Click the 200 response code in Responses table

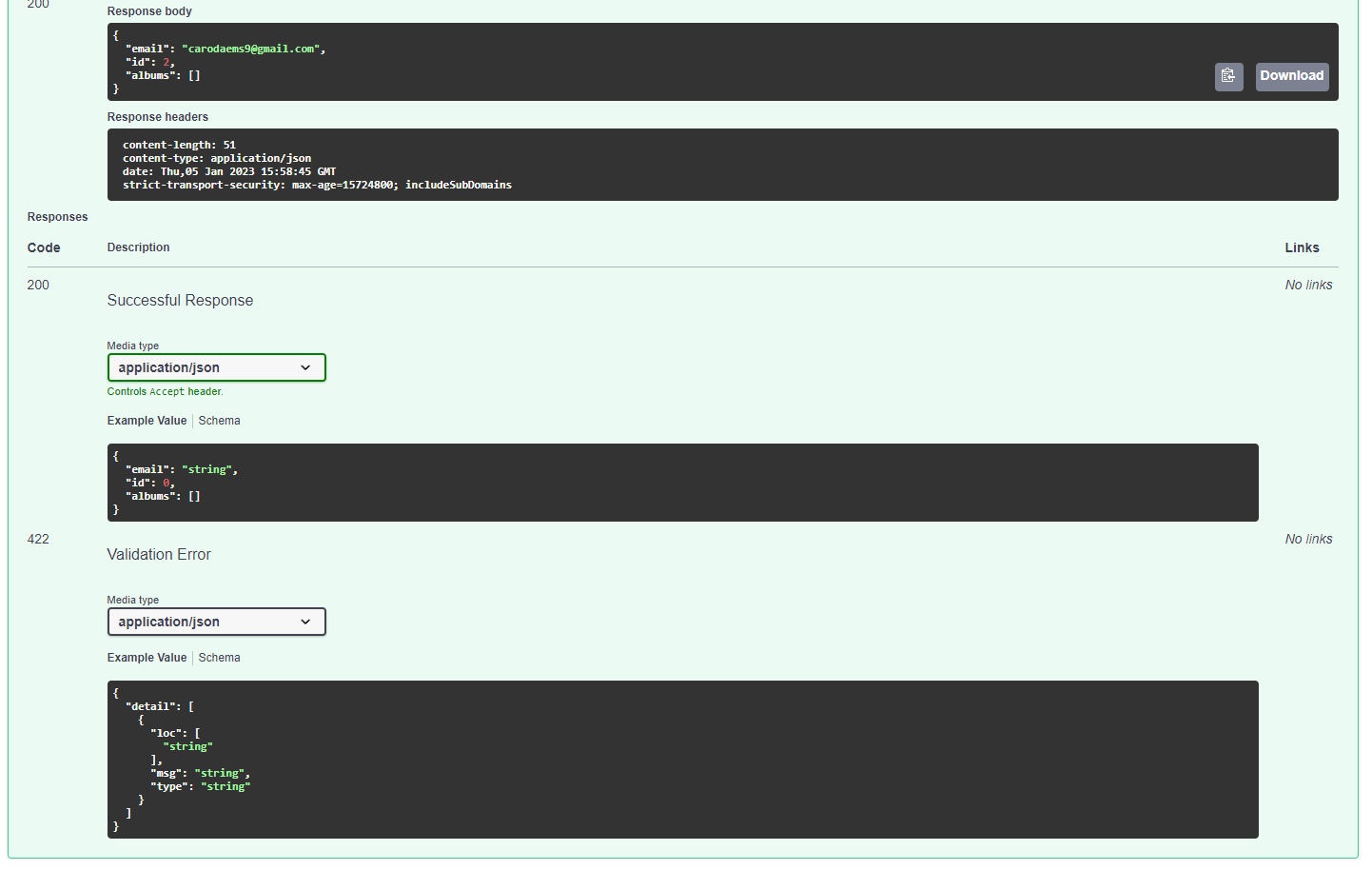[x=38, y=284]
